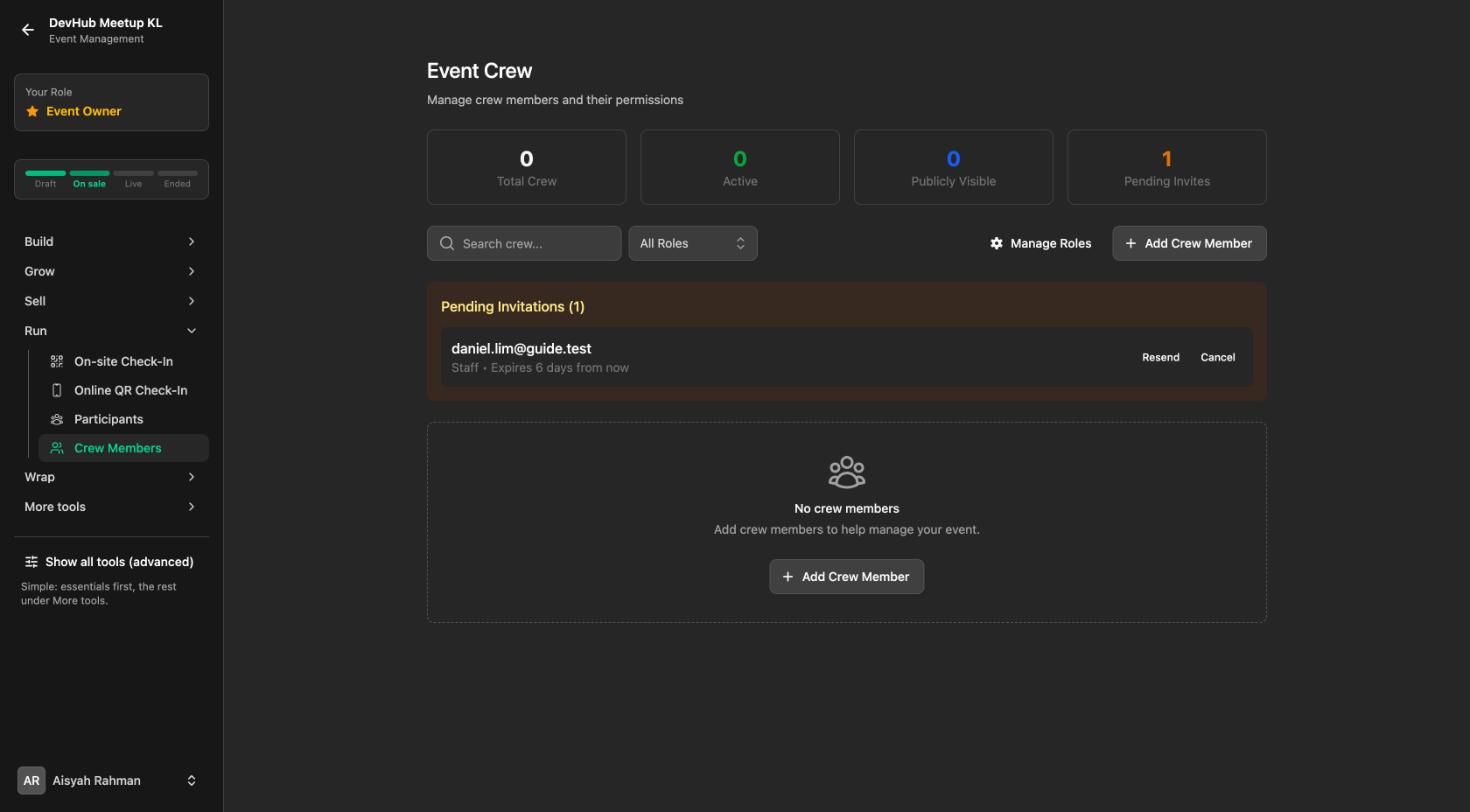The height and width of the screenshot is (812, 1470).
Task: Cancel the daniel.lim@guide.test invitation
Action: click(1218, 357)
